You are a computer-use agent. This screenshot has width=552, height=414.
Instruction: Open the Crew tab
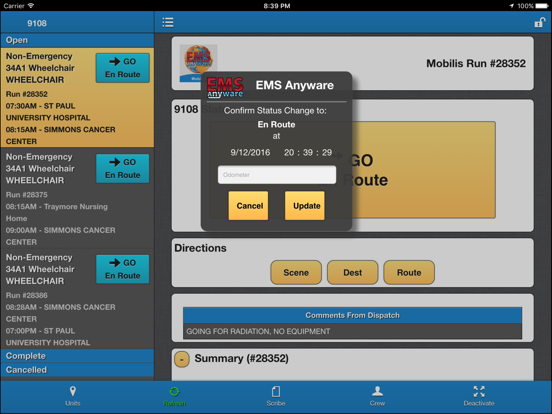pos(377,396)
